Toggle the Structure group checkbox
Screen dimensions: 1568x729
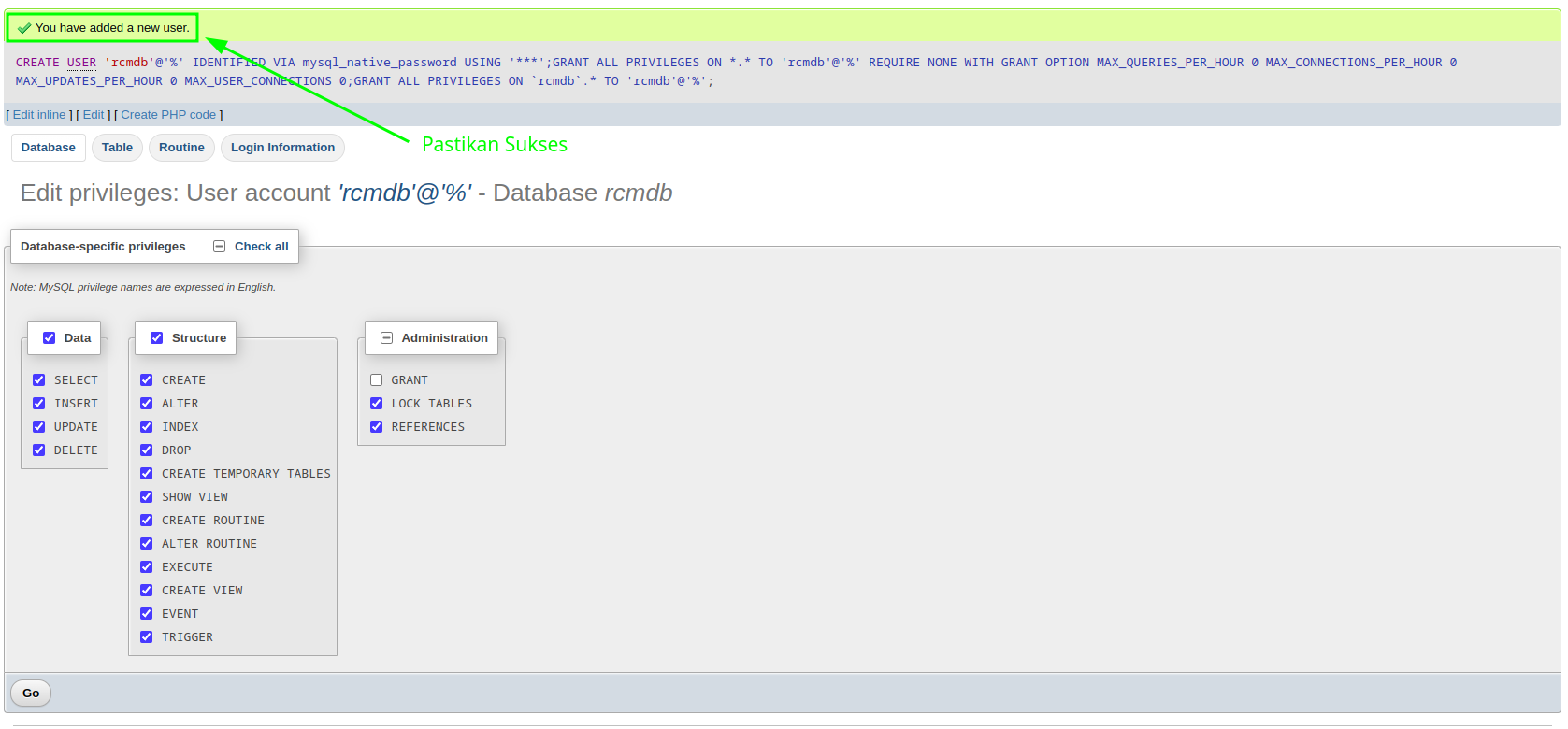coord(157,338)
